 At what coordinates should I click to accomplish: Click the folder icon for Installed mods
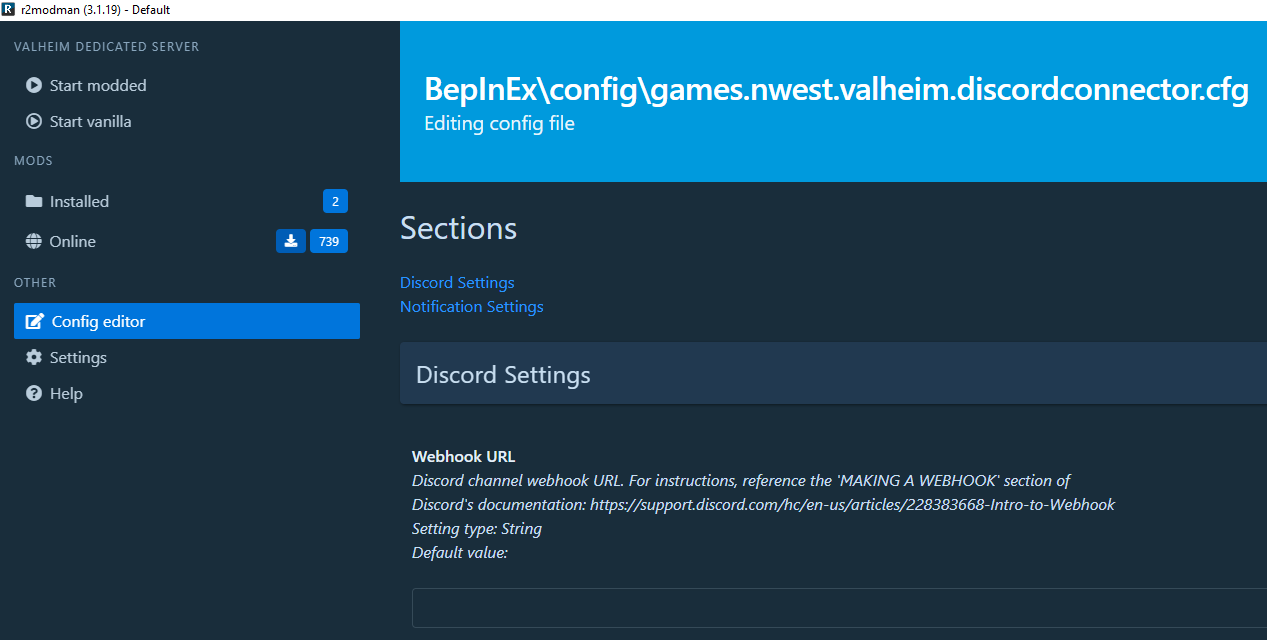pos(34,202)
